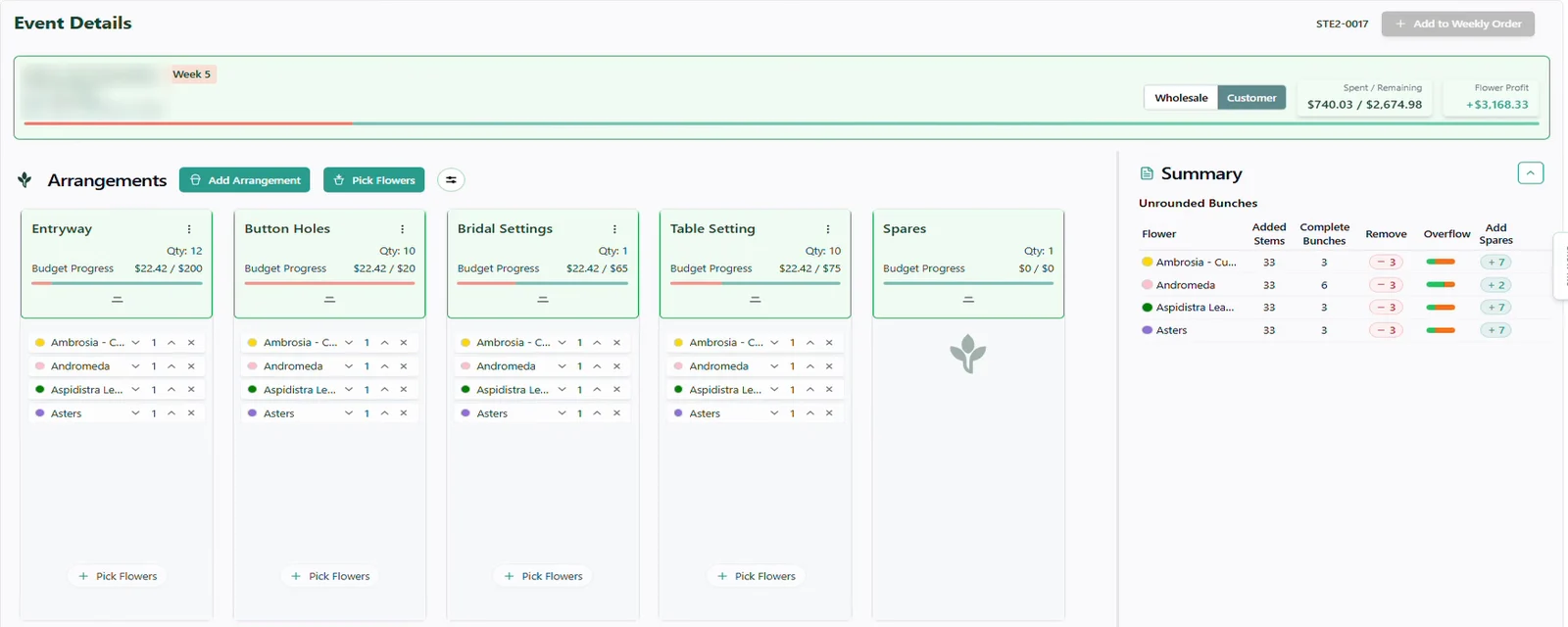Click the Button Holes card drag handle bar
This screenshot has width=1568, height=627.
[329, 300]
